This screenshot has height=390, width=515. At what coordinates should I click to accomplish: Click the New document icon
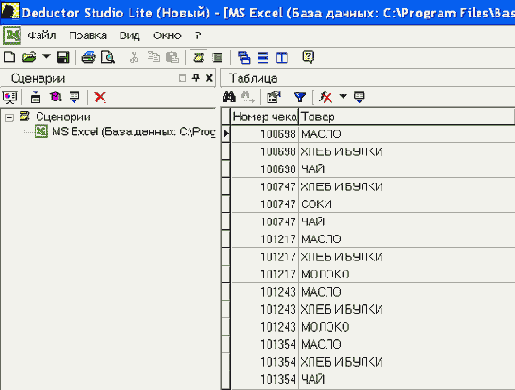click(9, 57)
